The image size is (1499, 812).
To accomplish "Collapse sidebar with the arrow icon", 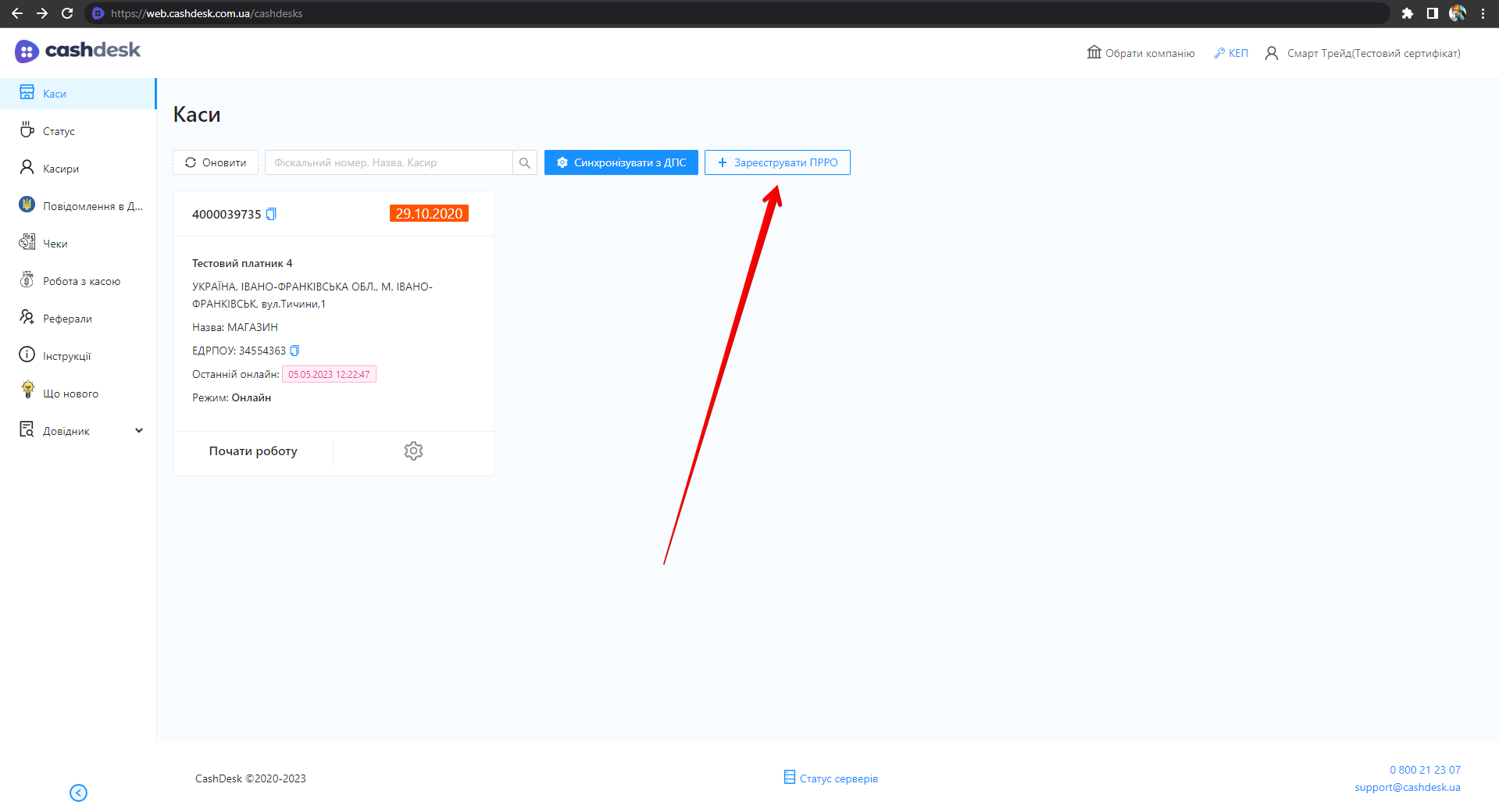I will point(78,792).
